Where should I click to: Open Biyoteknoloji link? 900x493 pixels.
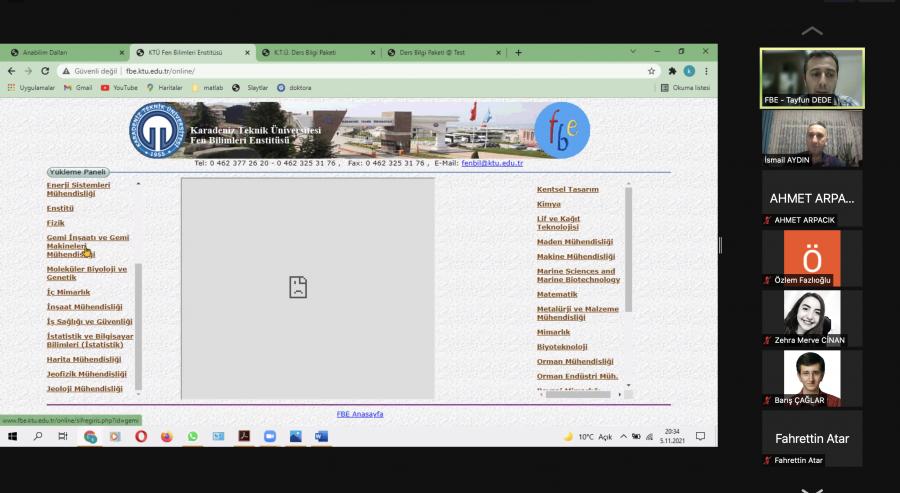tap(562, 347)
